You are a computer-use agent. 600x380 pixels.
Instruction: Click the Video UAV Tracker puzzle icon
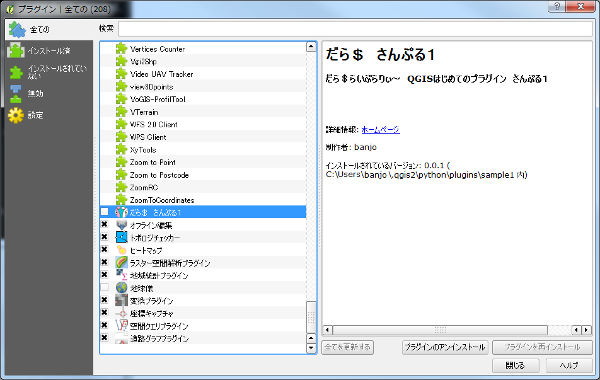(121, 74)
